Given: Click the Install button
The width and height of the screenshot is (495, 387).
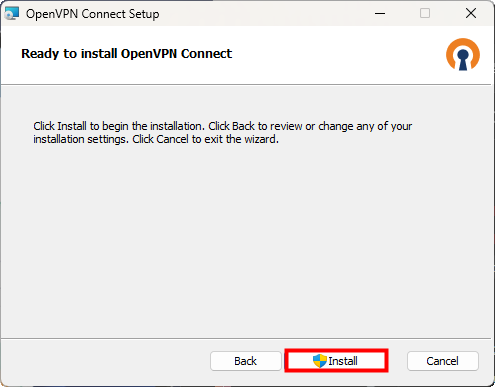Looking at the screenshot, I should click(336, 361).
